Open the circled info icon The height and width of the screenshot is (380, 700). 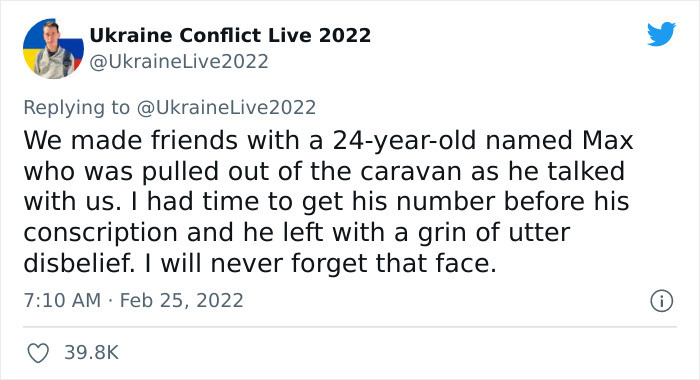pyautogui.click(x=661, y=301)
